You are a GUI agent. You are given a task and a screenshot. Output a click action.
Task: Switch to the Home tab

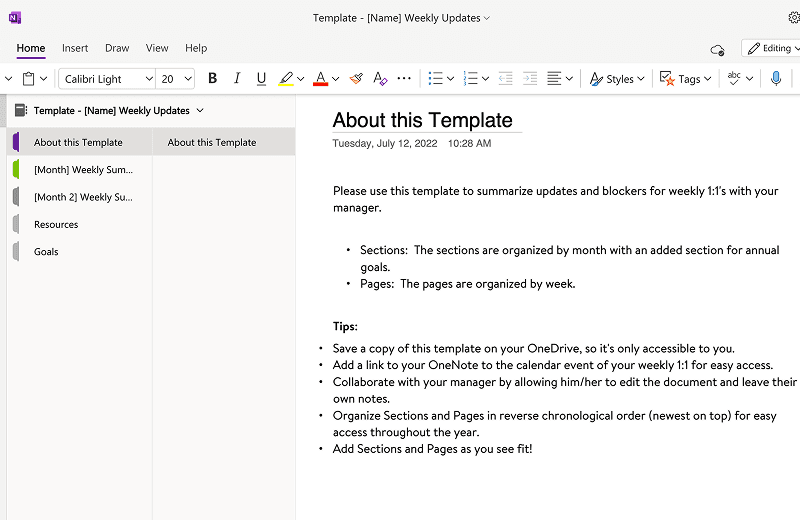31,48
